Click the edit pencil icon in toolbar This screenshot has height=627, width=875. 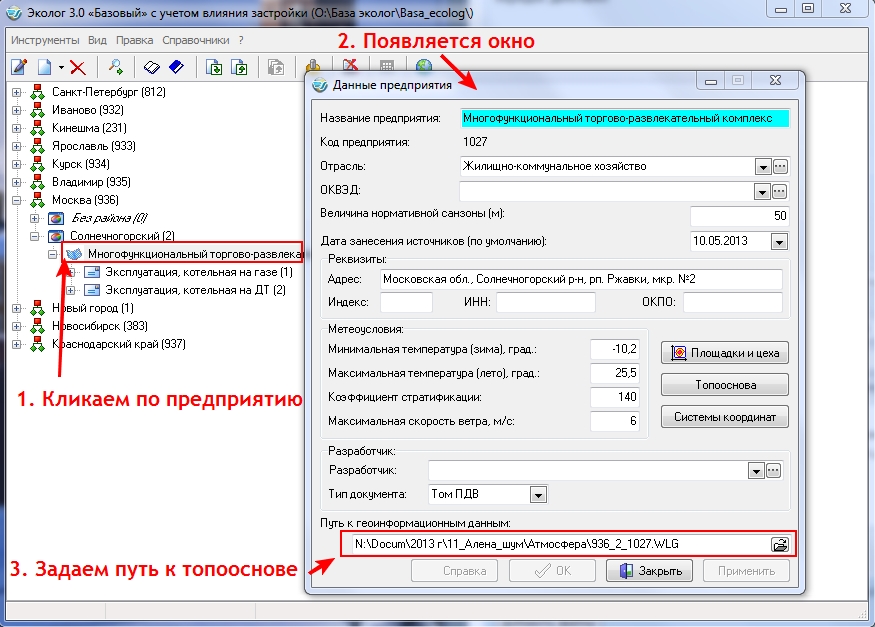tap(19, 67)
